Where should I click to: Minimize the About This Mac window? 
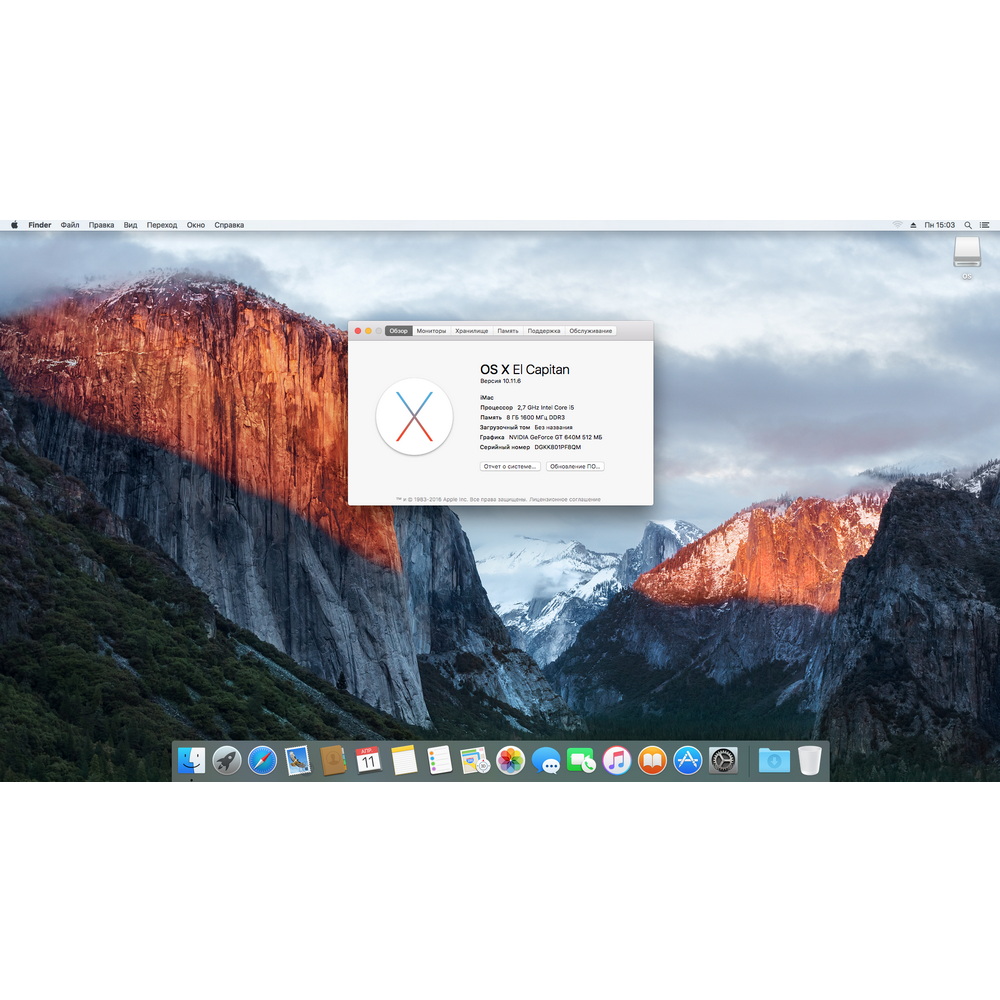coord(368,331)
